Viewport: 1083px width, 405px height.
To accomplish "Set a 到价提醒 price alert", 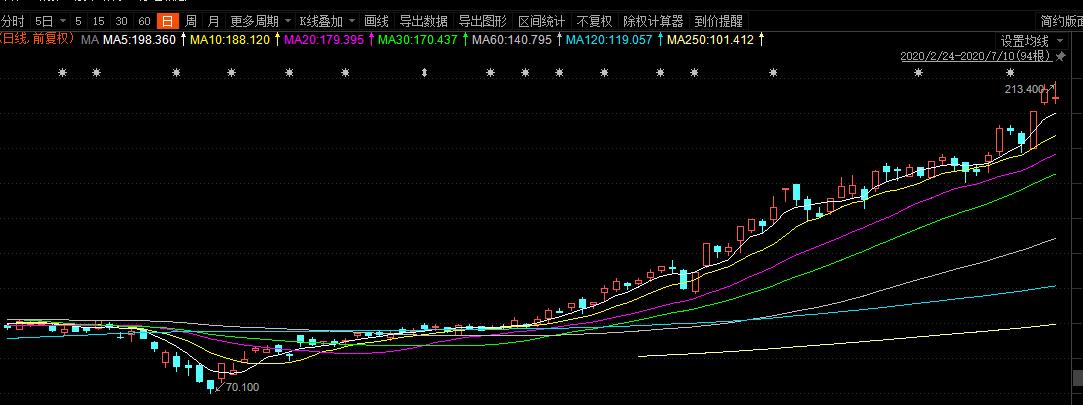I will click(718, 21).
